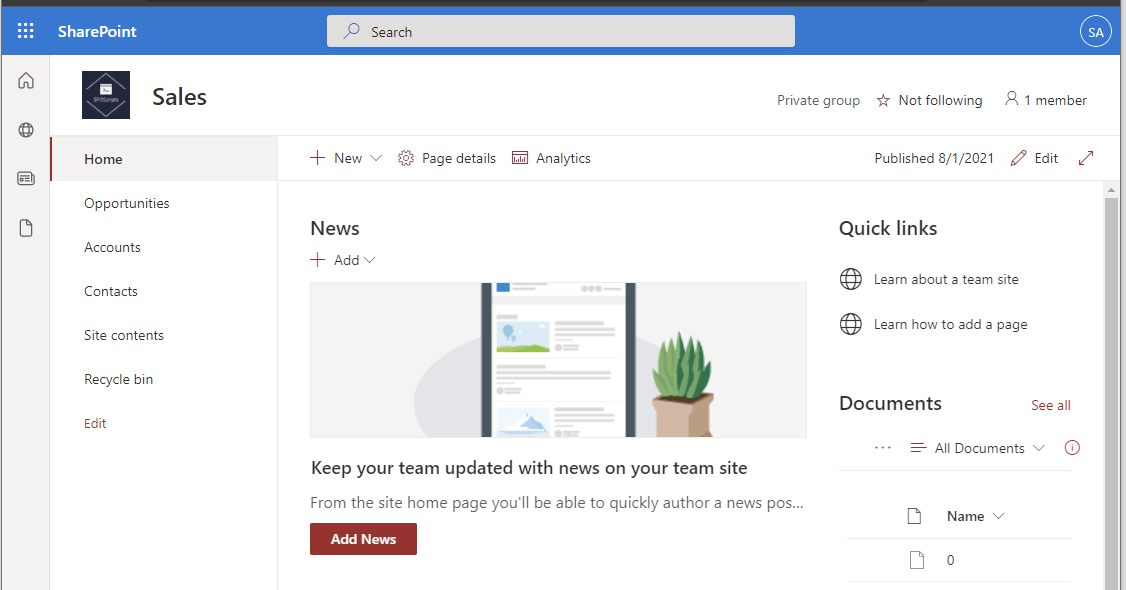Expand page to full screen icon
The image size is (1126, 590).
tap(1086, 158)
